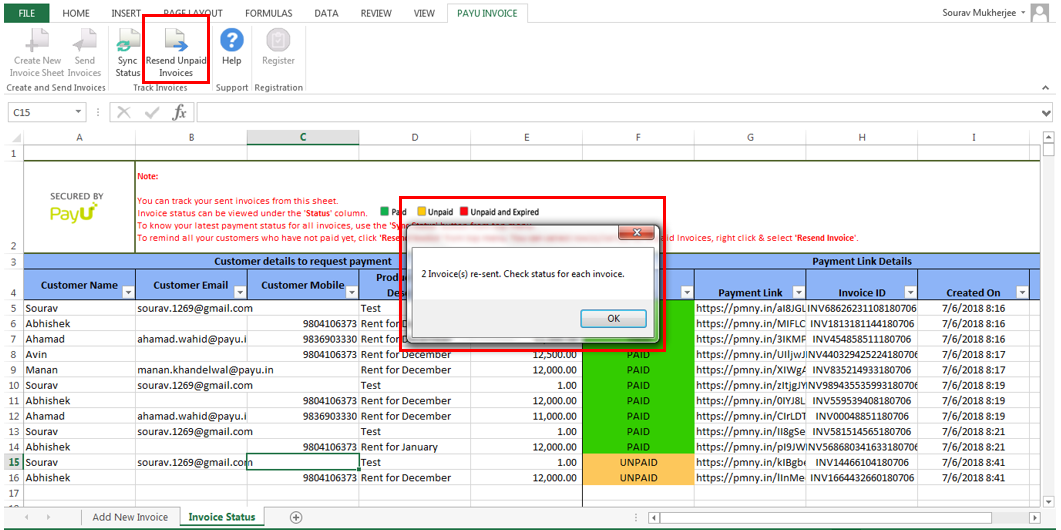Click the 11,000.00 amount cell
The width and height of the screenshot is (1061, 530).
click(x=526, y=416)
